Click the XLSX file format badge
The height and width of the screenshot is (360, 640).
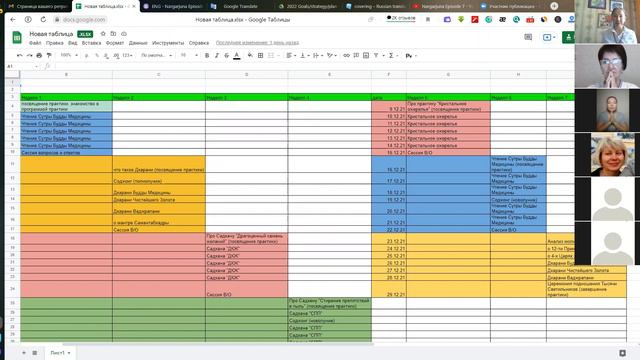(85, 34)
